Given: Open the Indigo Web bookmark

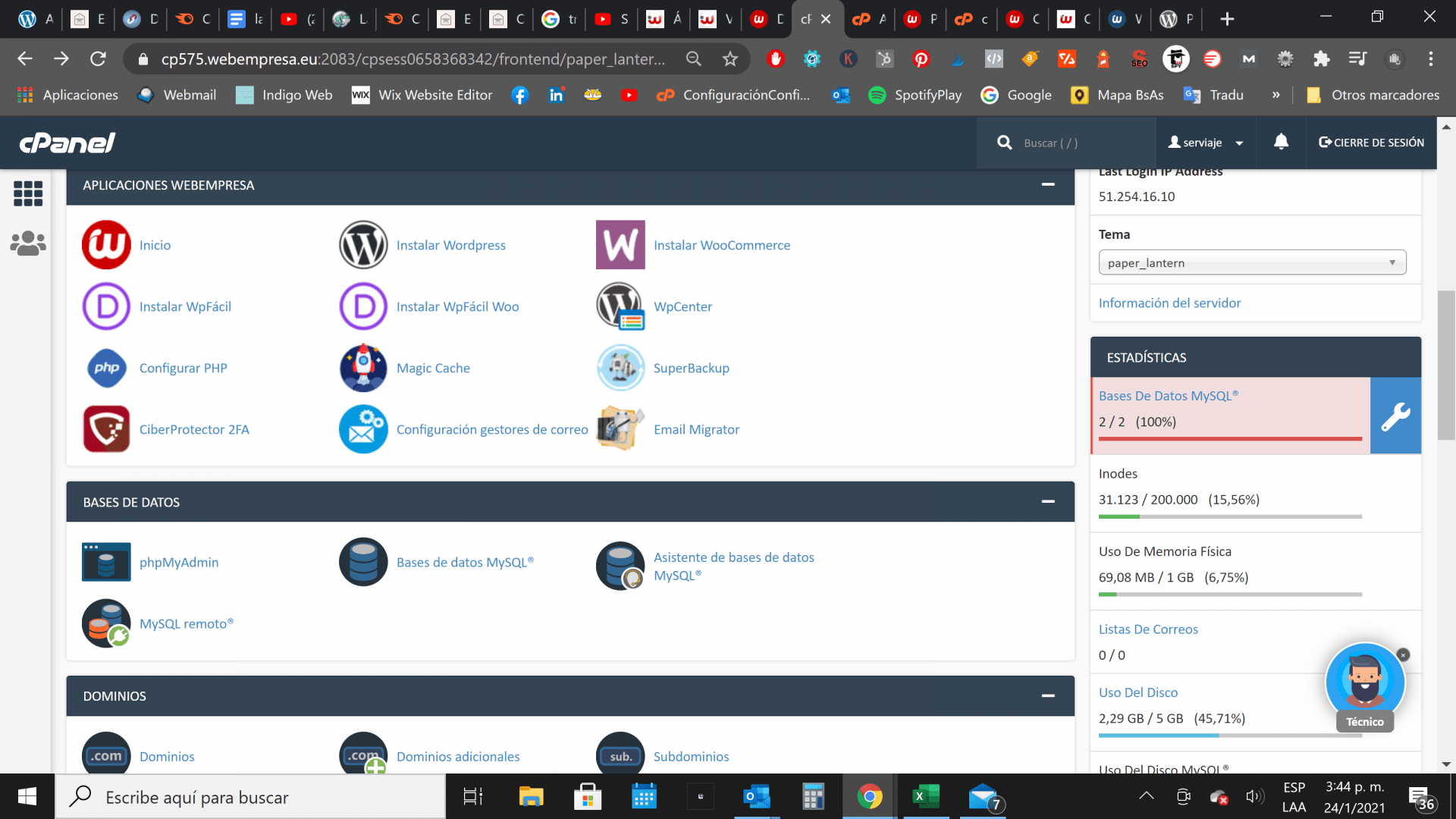Looking at the screenshot, I should [x=284, y=95].
